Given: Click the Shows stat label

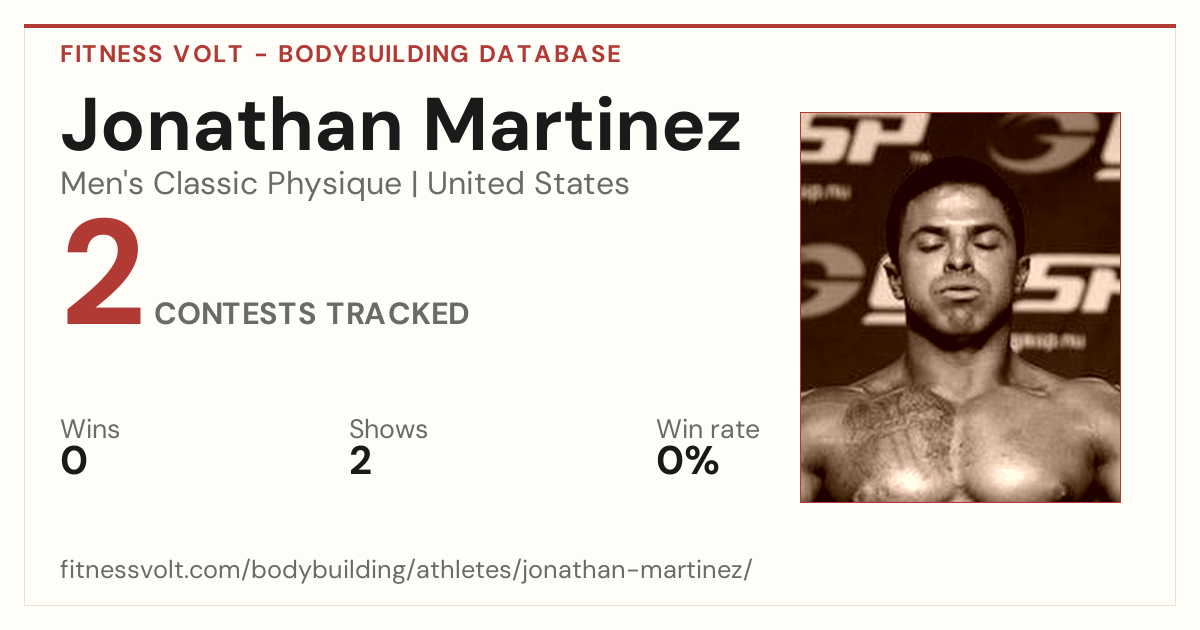Looking at the screenshot, I should coord(388,429).
